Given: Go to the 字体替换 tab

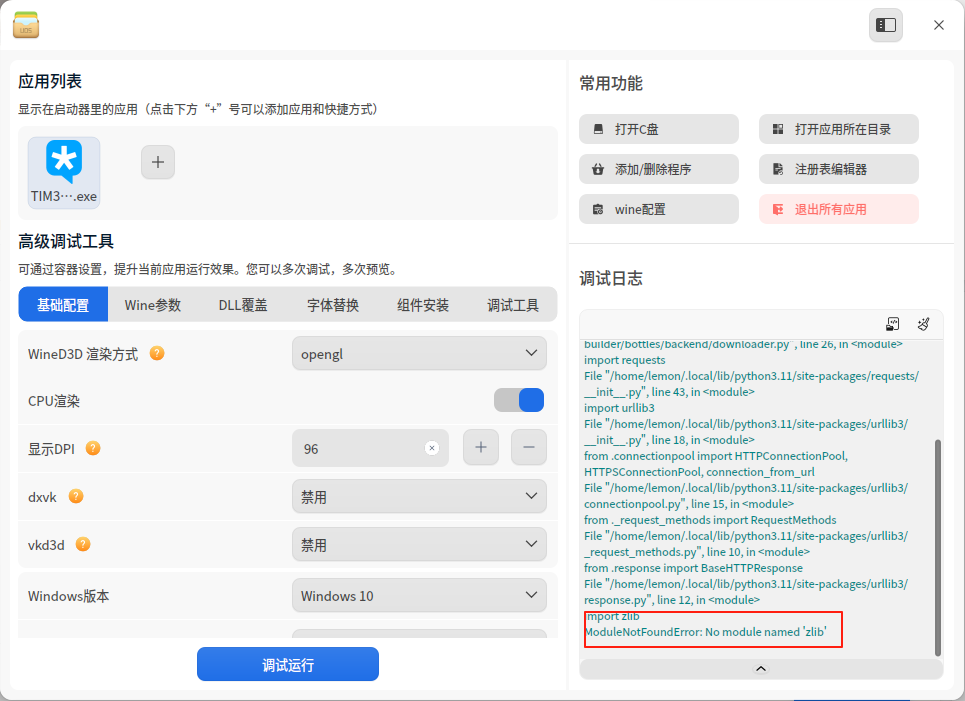Looking at the screenshot, I should pos(333,304).
